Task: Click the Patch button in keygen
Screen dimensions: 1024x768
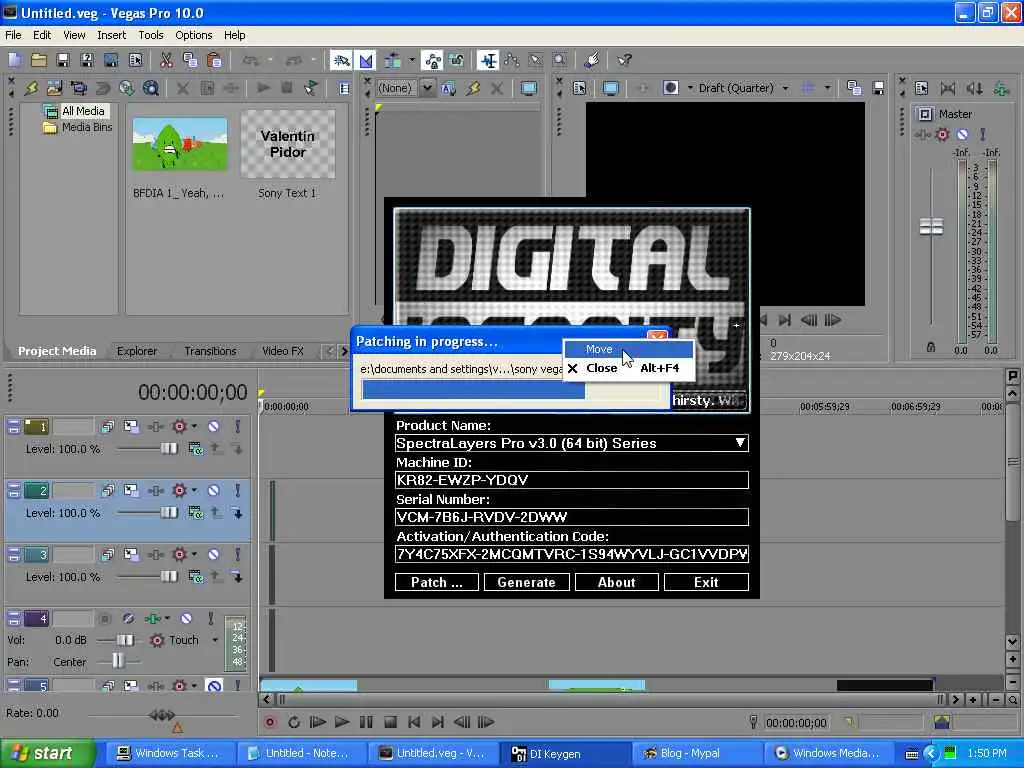Action: pyautogui.click(x=436, y=582)
